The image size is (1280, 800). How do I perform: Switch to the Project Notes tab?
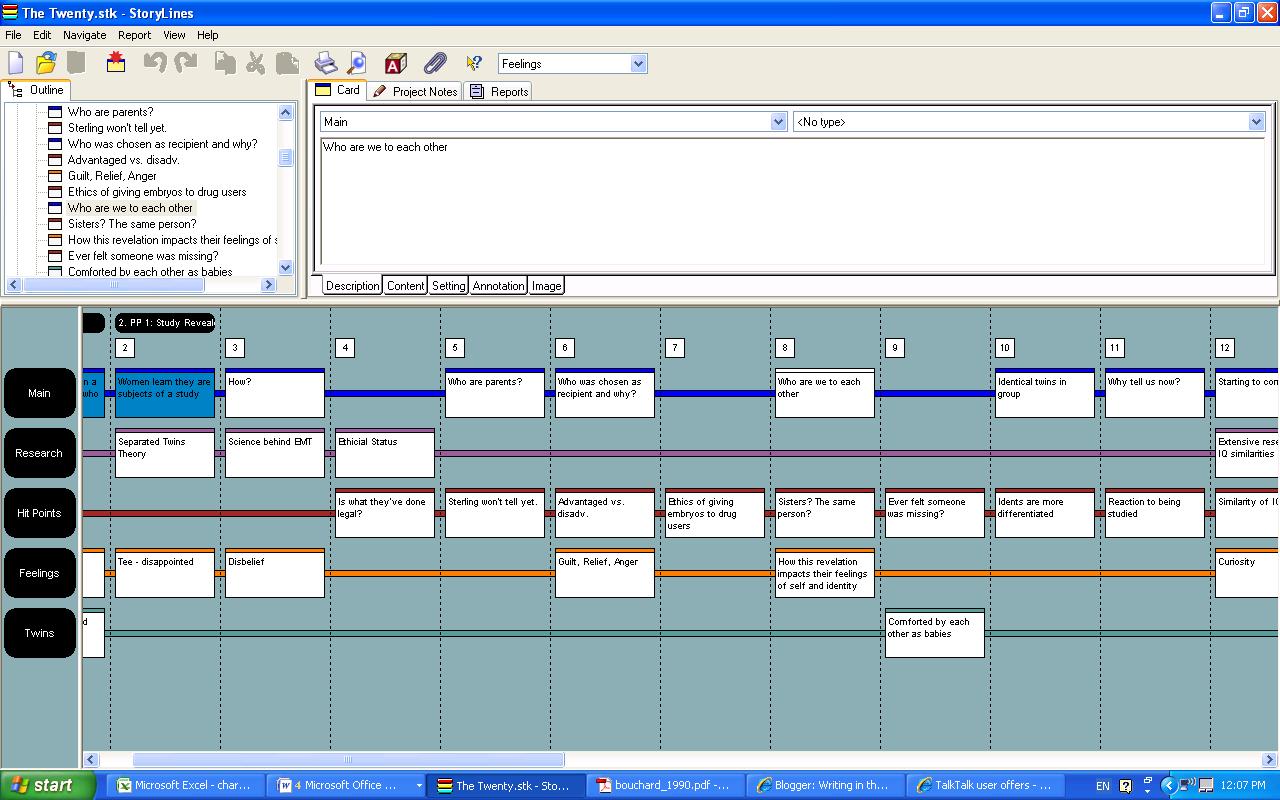pos(414,91)
